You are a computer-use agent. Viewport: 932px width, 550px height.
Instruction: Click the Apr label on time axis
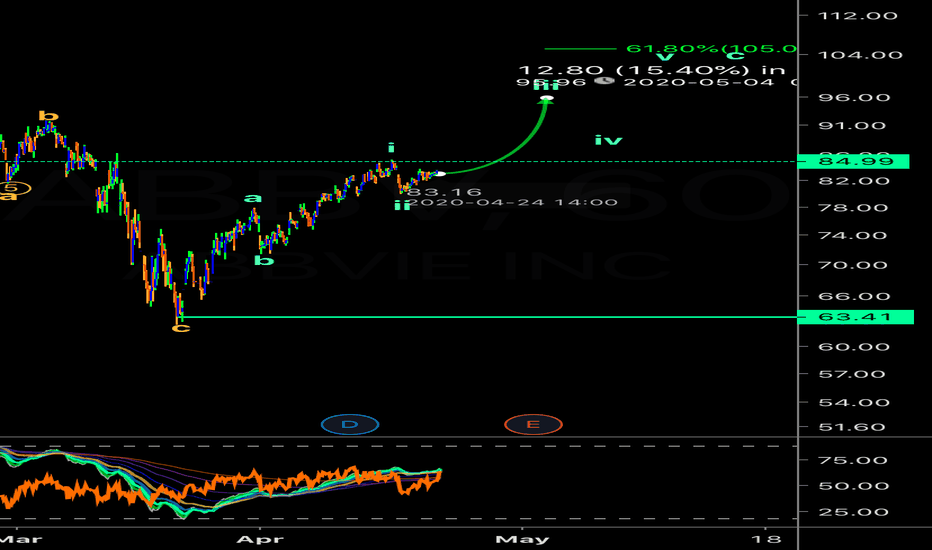pos(260,539)
